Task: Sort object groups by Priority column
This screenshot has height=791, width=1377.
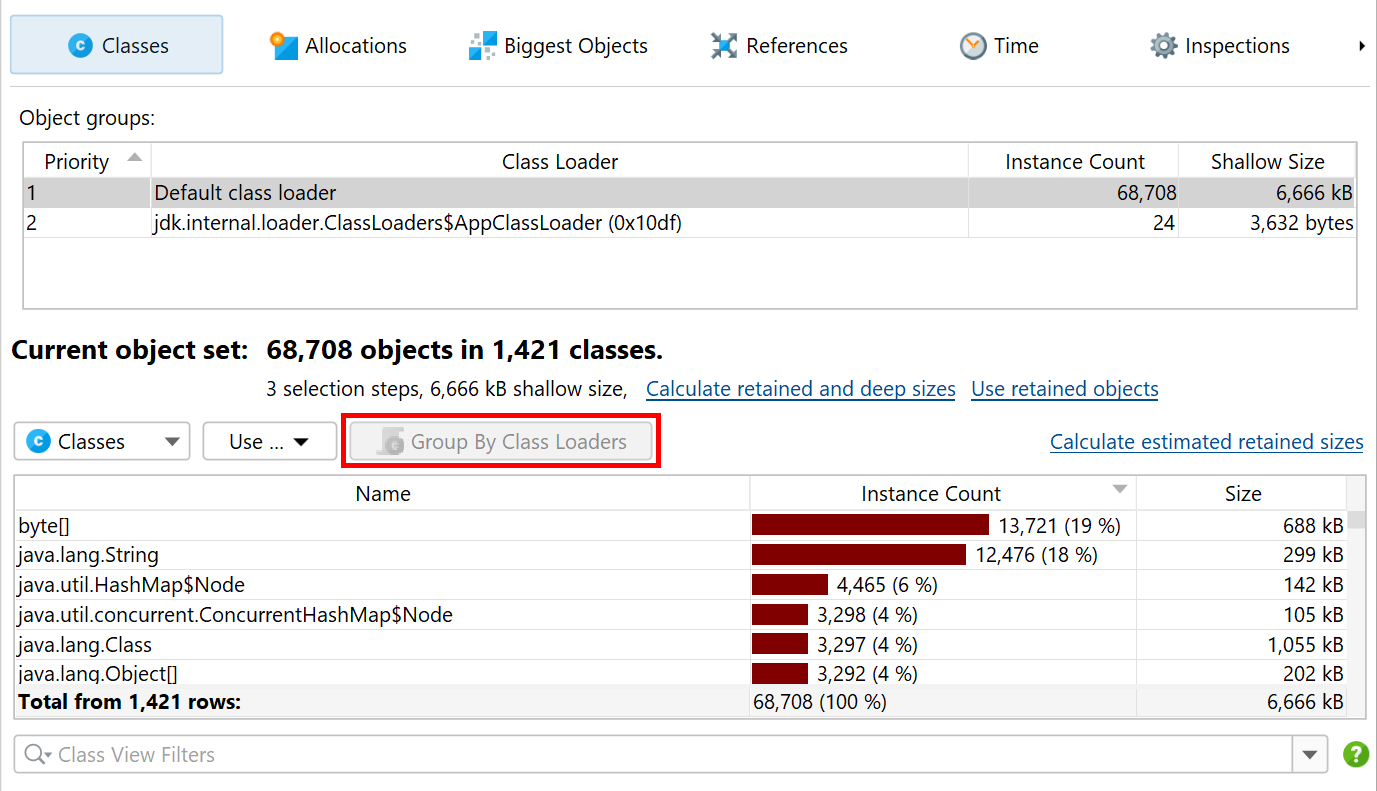Action: 87,162
